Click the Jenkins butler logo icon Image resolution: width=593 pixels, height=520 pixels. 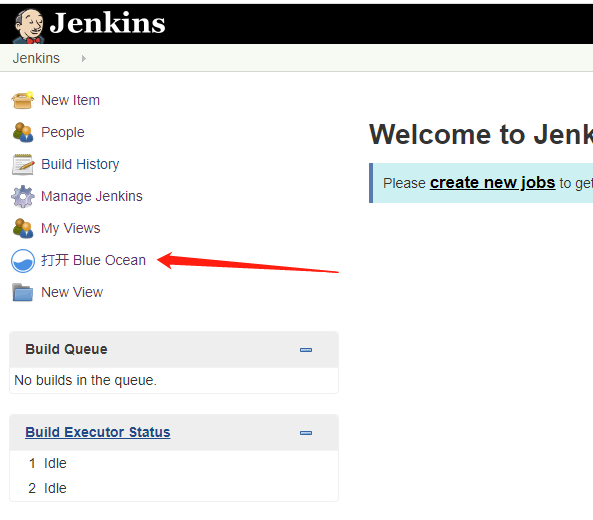point(29,26)
